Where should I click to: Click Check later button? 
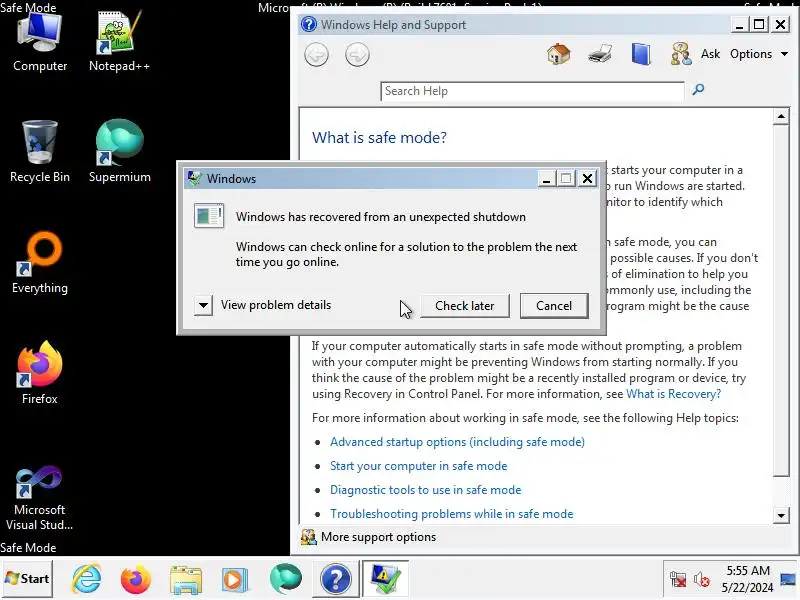[464, 306]
